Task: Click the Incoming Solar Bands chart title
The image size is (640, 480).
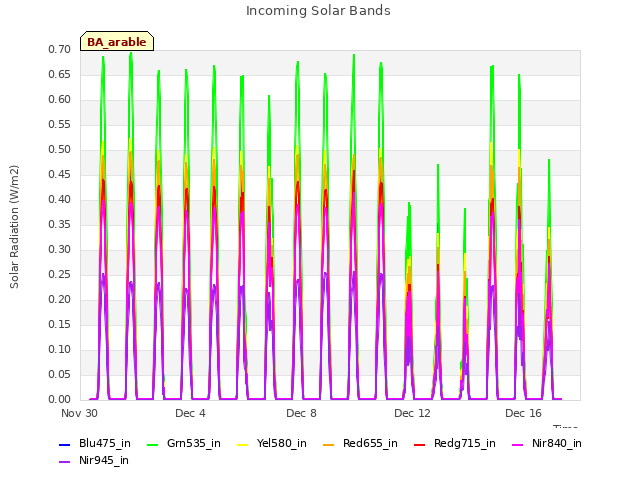Action: 318,11
